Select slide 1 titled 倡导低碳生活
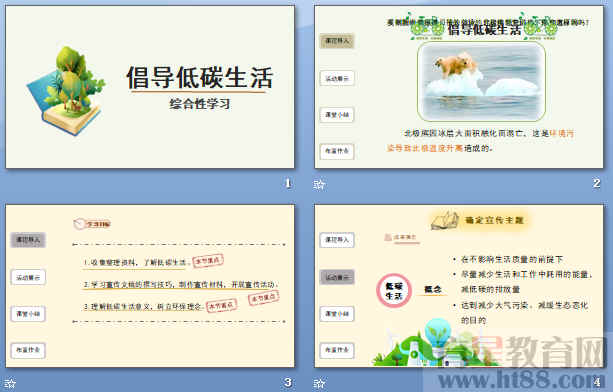This screenshot has width=613, height=392. [x=150, y=87]
